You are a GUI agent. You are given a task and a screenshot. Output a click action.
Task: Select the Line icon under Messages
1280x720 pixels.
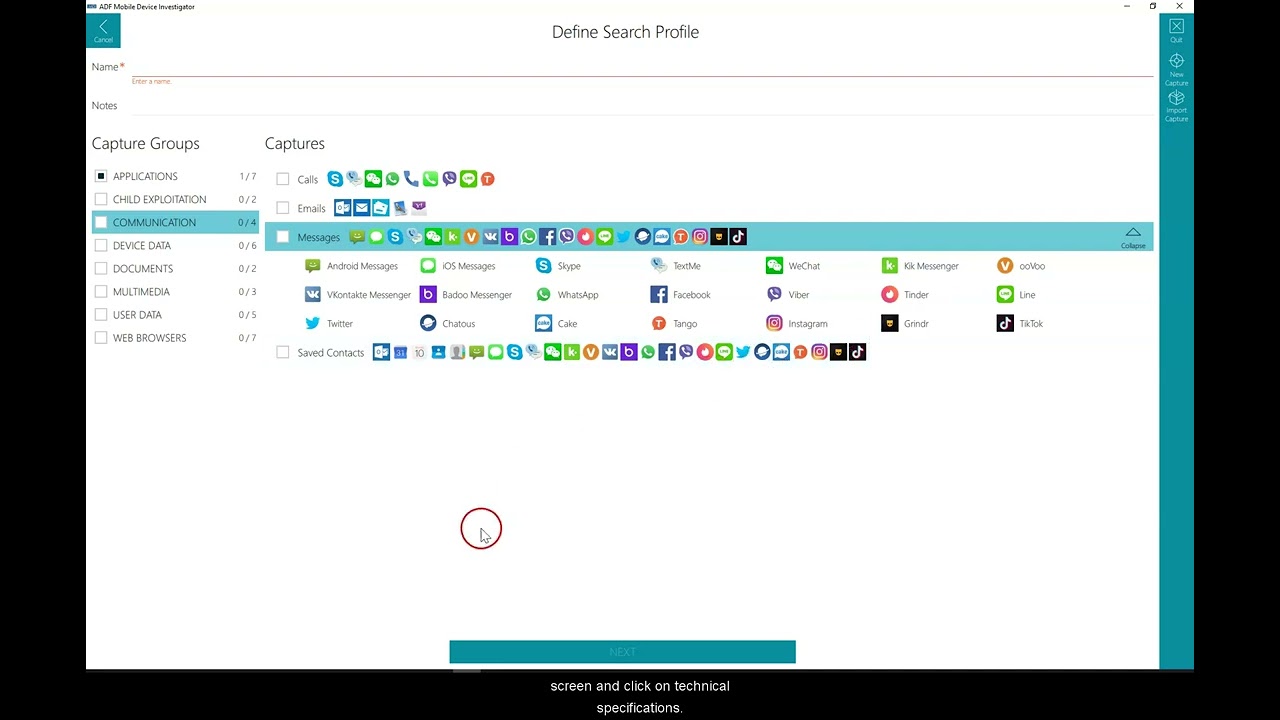(1005, 295)
